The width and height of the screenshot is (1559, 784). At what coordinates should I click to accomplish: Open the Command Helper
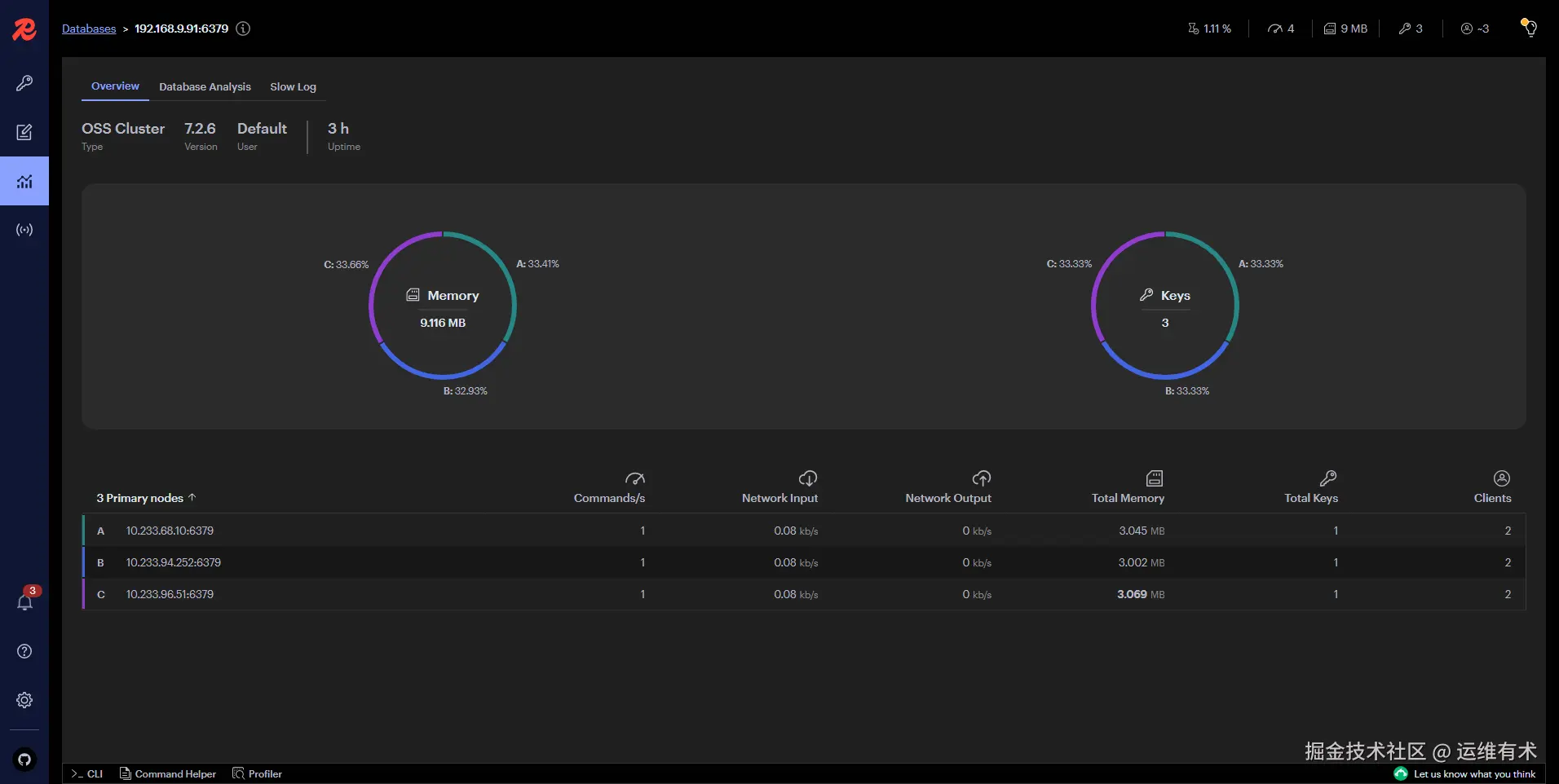pos(168,773)
